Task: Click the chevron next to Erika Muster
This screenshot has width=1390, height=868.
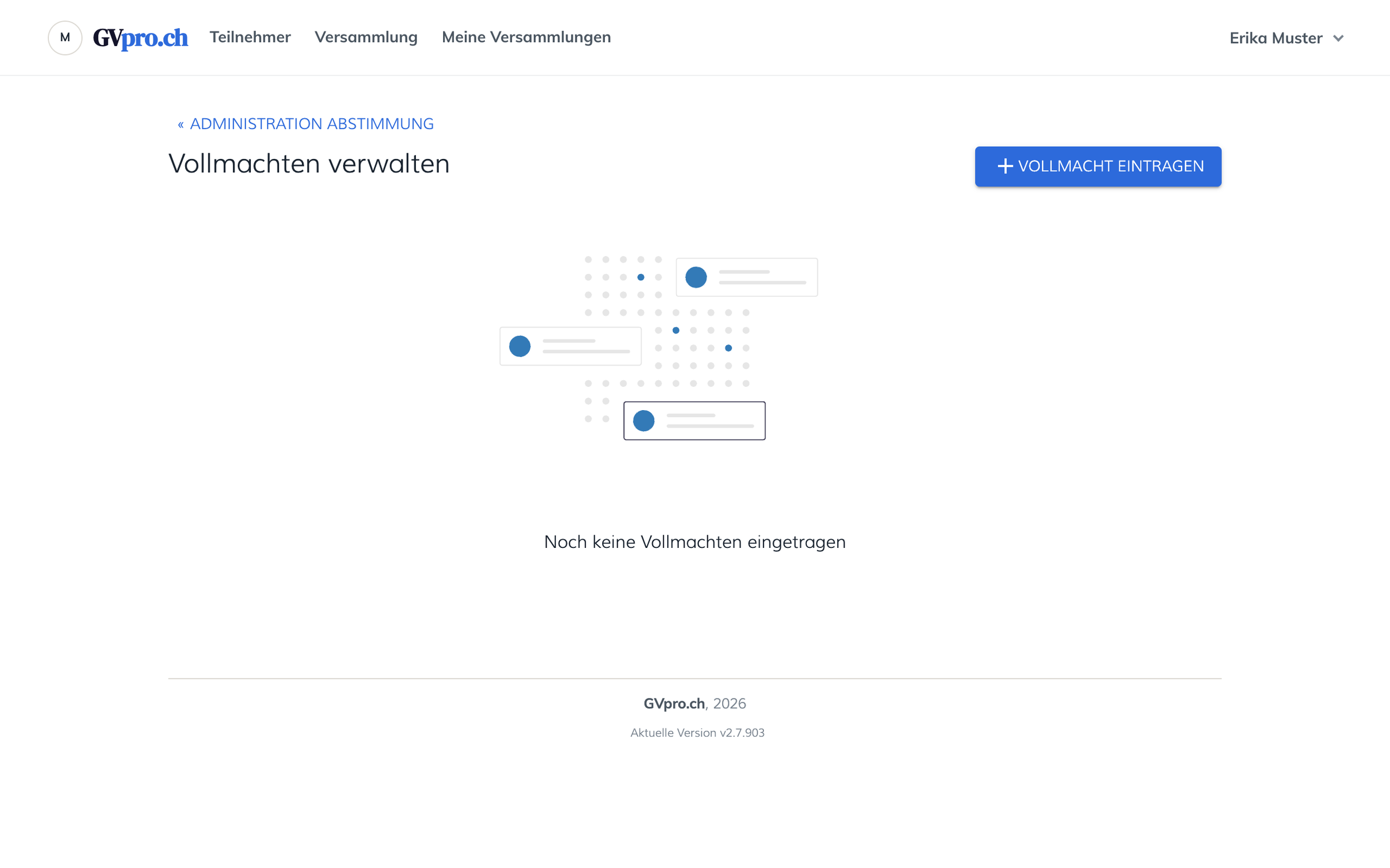Action: [1338, 38]
